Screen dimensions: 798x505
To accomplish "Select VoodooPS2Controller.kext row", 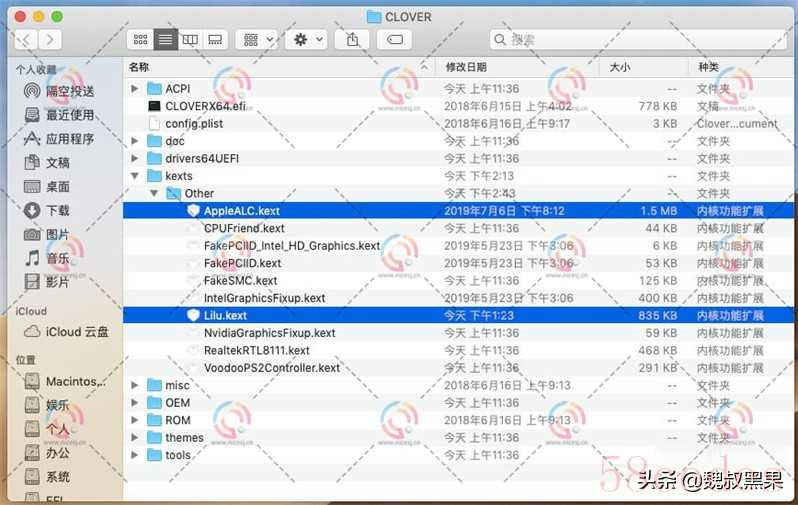I will (x=458, y=368).
